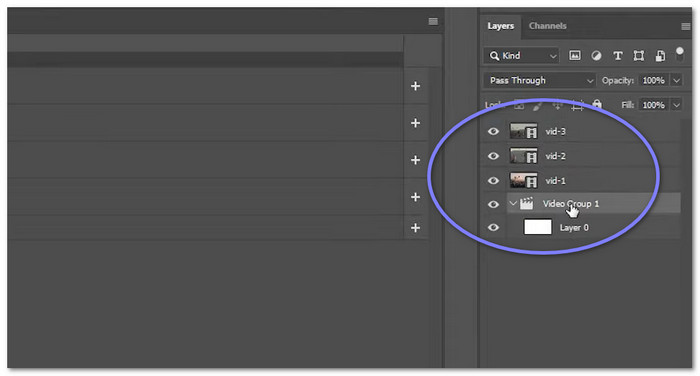Viewport: 700px width, 376px height.
Task: Hide Layer 0
Action: (x=493, y=227)
